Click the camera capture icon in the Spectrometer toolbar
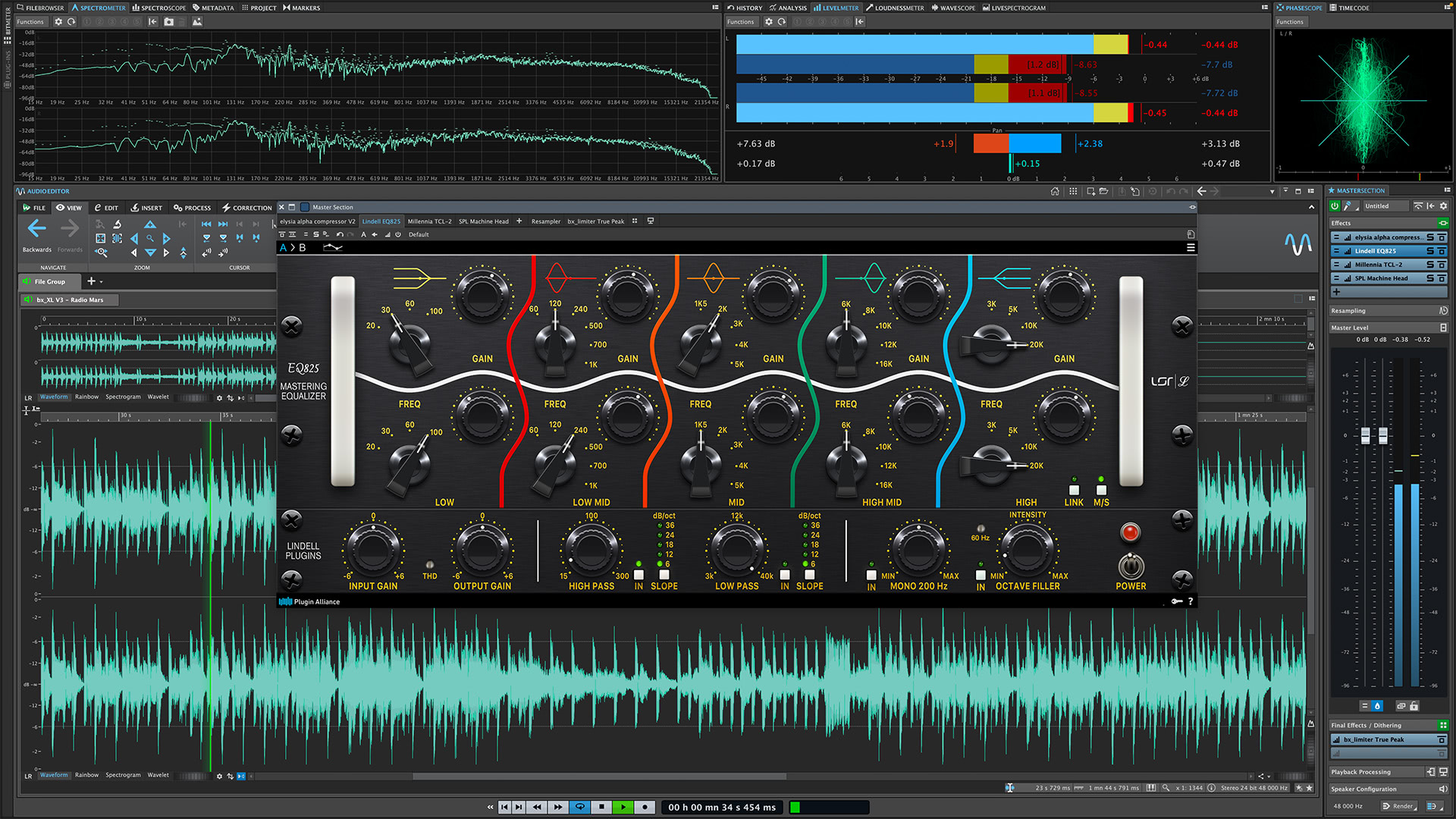This screenshot has height=819, width=1456. click(x=168, y=22)
